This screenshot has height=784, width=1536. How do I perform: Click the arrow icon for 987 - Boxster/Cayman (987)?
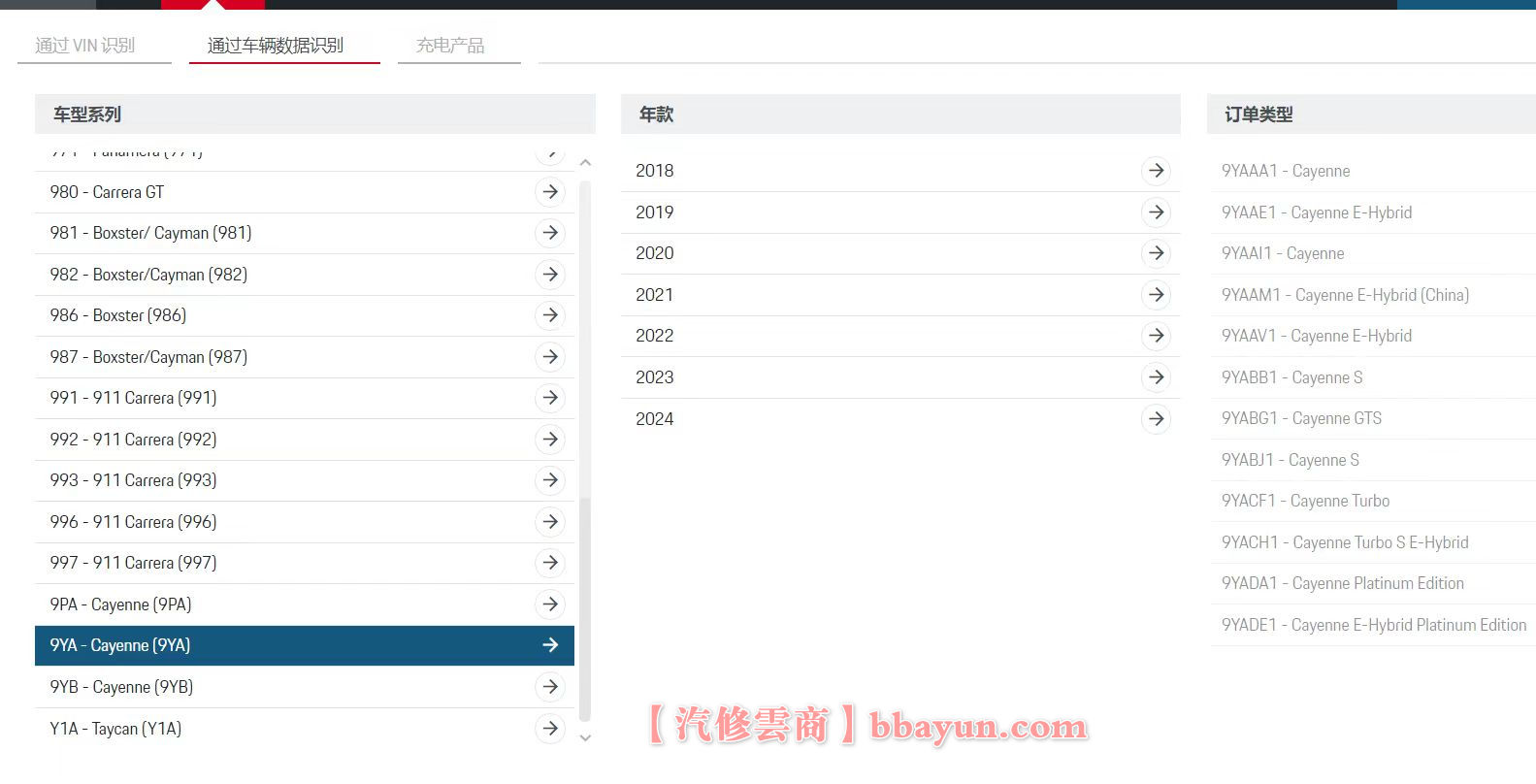[550, 357]
